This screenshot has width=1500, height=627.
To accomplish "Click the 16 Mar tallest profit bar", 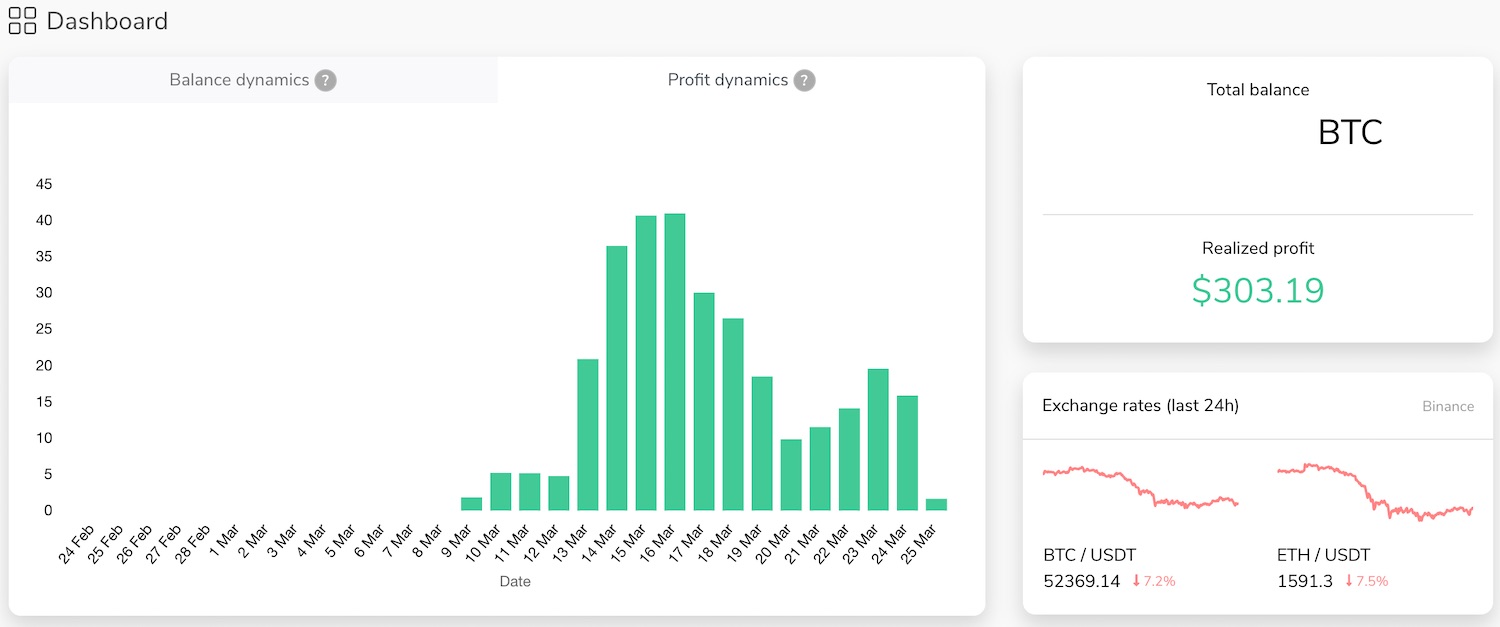I will (x=675, y=362).
